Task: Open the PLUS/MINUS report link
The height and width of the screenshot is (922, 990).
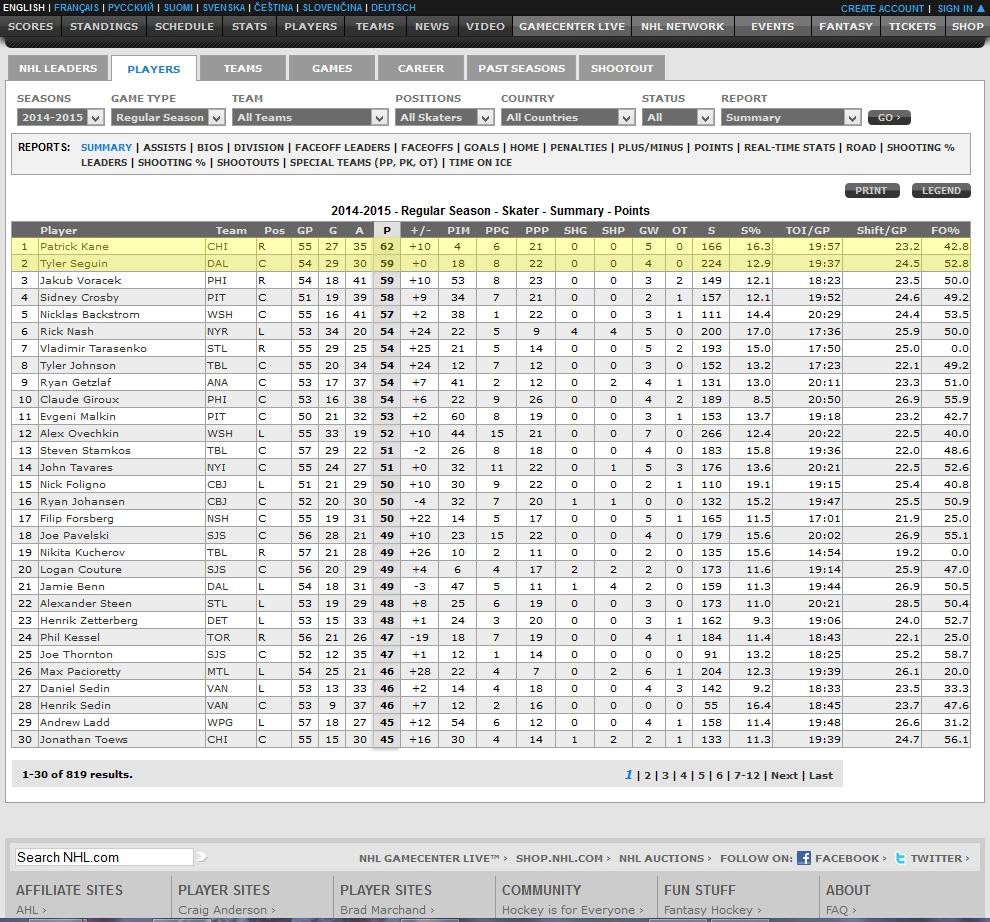Action: point(650,147)
